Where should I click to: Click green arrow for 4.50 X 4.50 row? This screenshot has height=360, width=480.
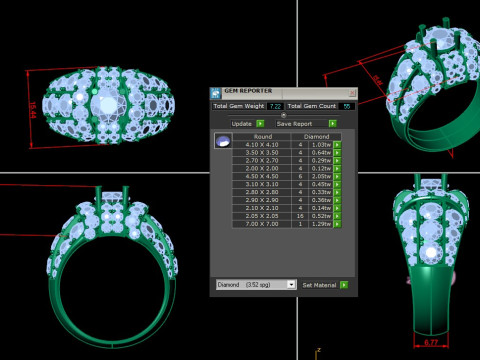coord(337,176)
